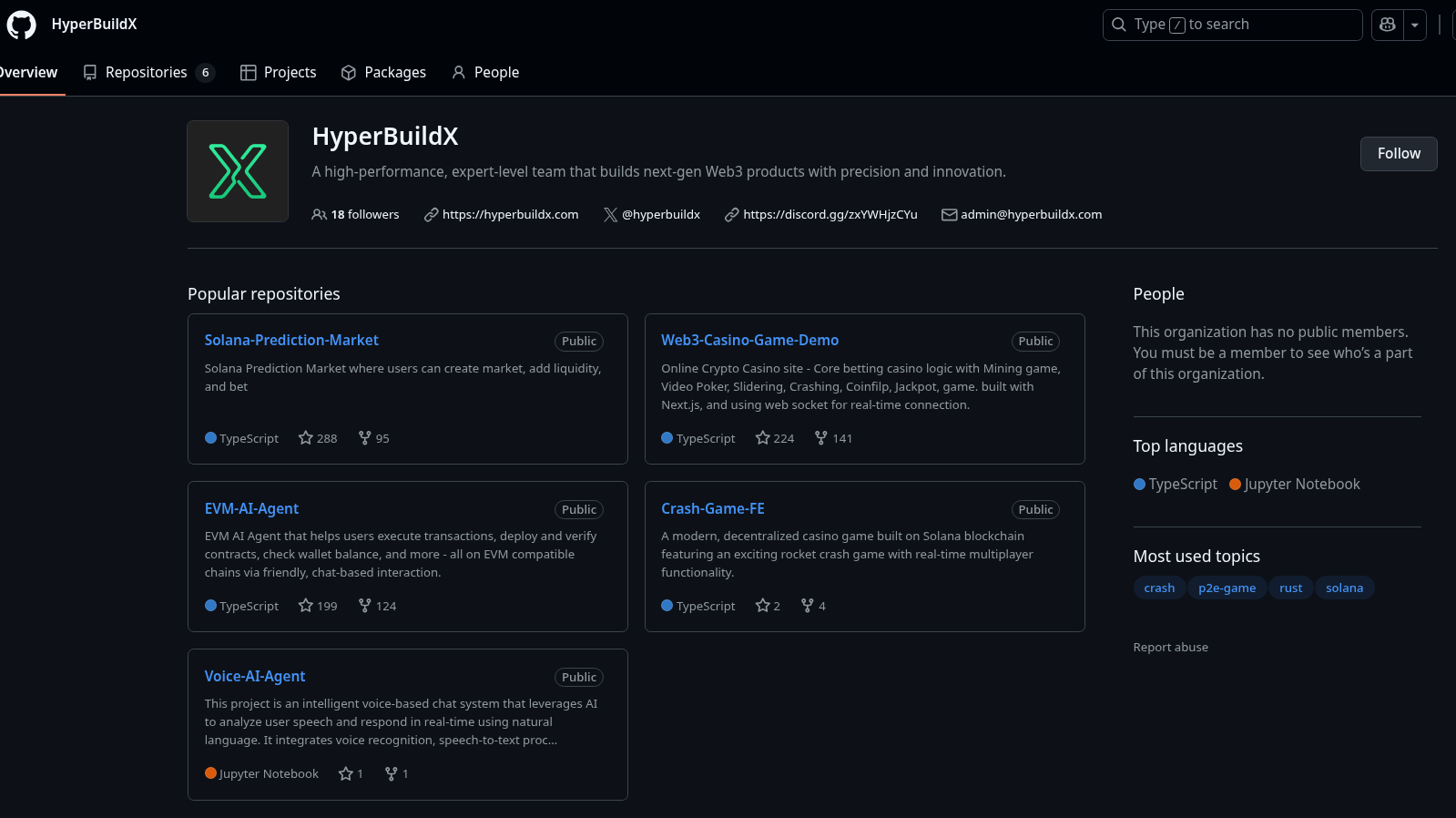1456x818 pixels.
Task: Click the Report abuse link
Action: pos(1170,647)
